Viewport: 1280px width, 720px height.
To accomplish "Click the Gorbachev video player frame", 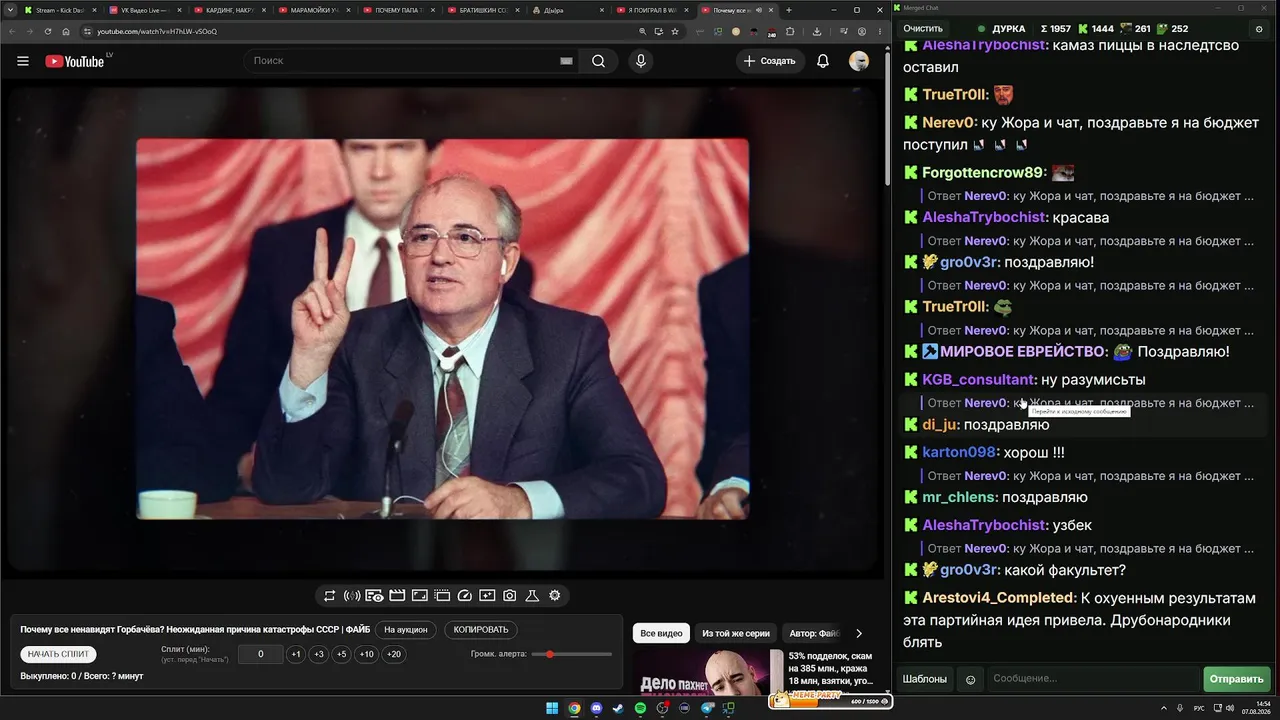I will pos(442,329).
